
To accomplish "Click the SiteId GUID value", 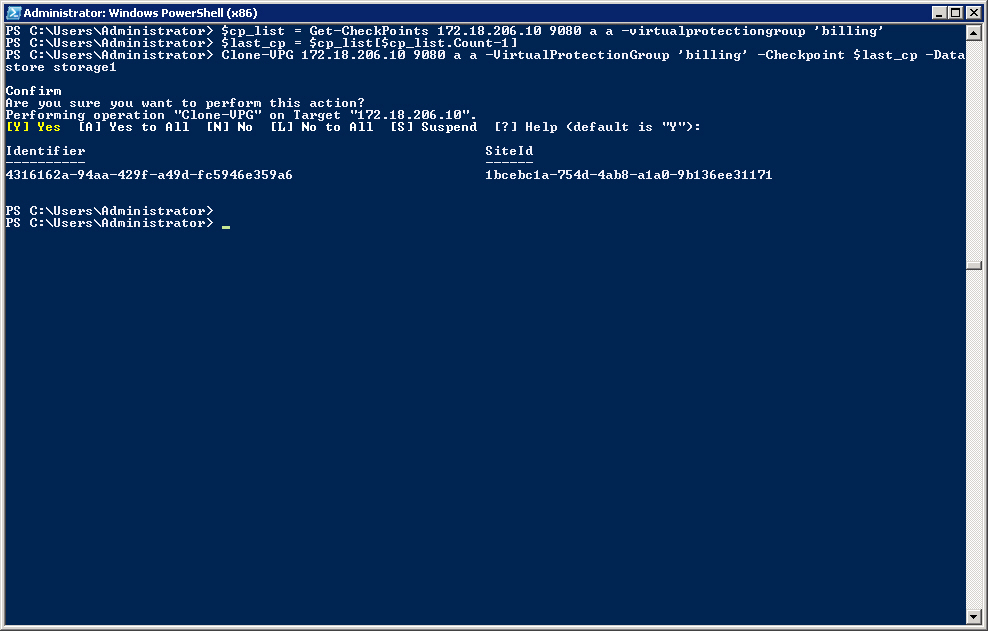I will click(629, 175).
